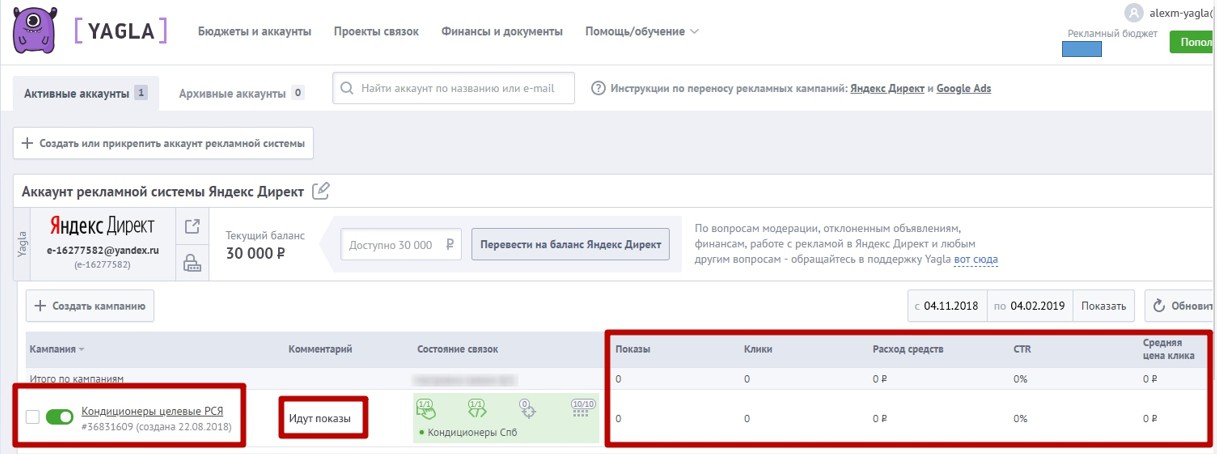
Task: Open Google Ads transfer instructions link
Action: click(x=964, y=89)
